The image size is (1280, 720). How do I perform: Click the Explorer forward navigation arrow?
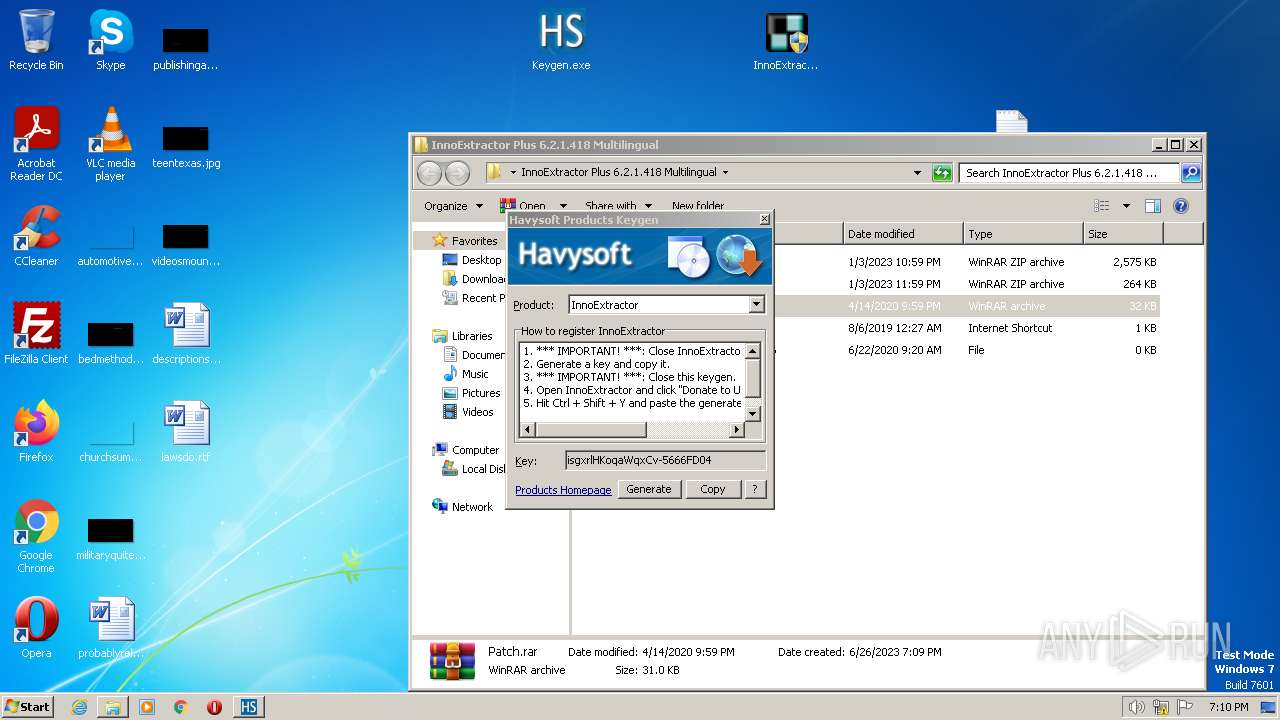457,173
